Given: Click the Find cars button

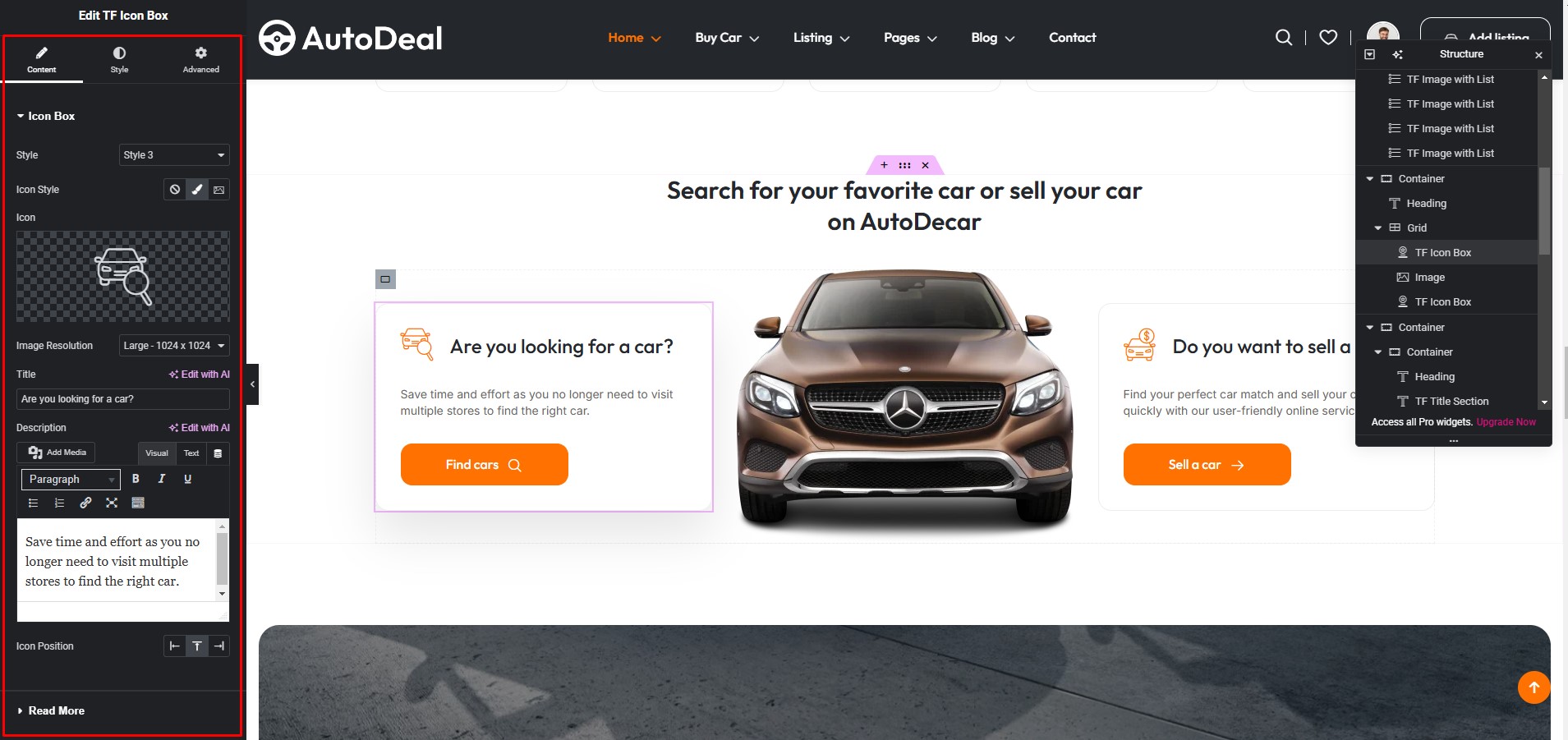Looking at the screenshot, I should (485, 465).
